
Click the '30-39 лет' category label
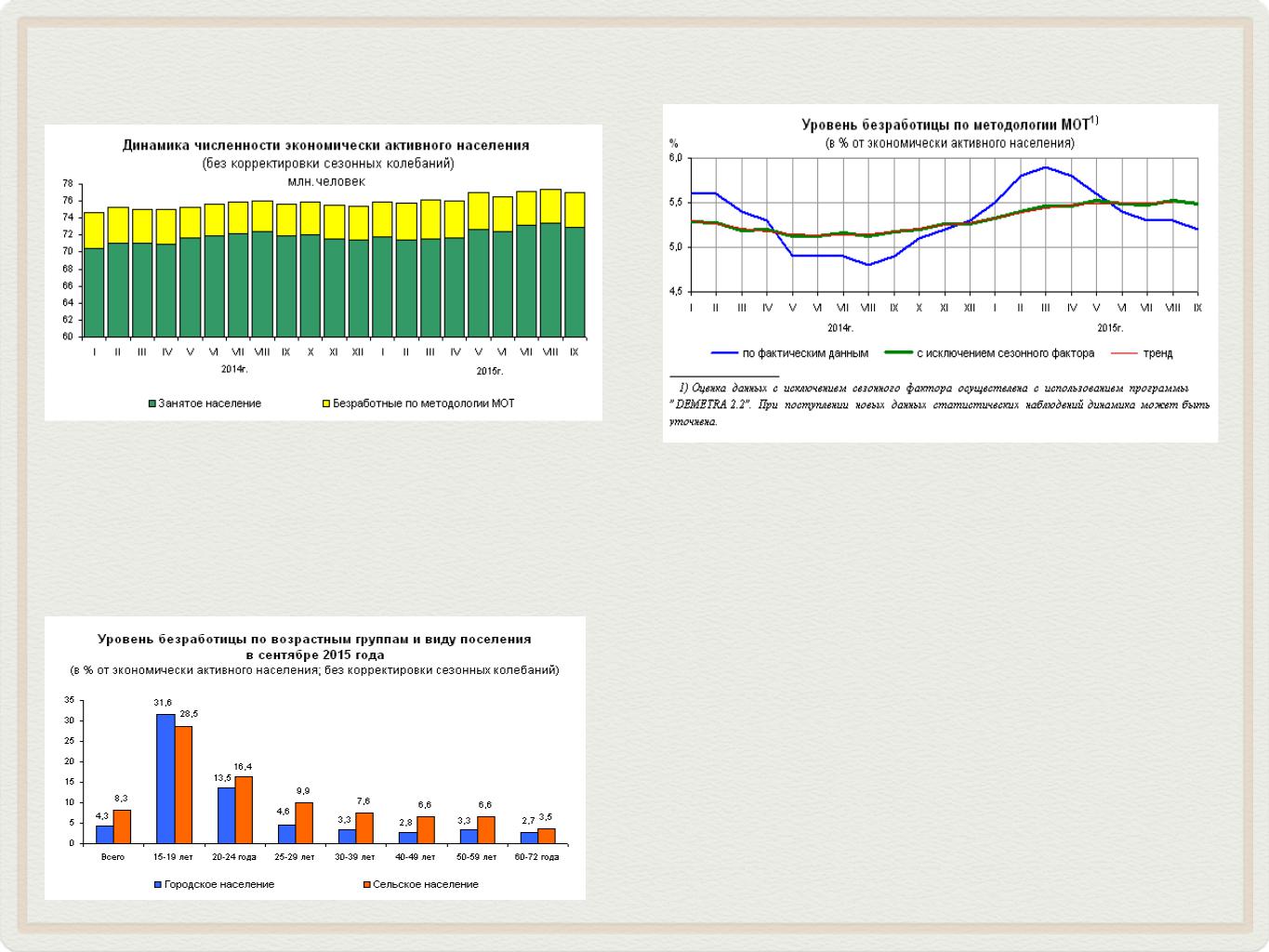coord(355,857)
